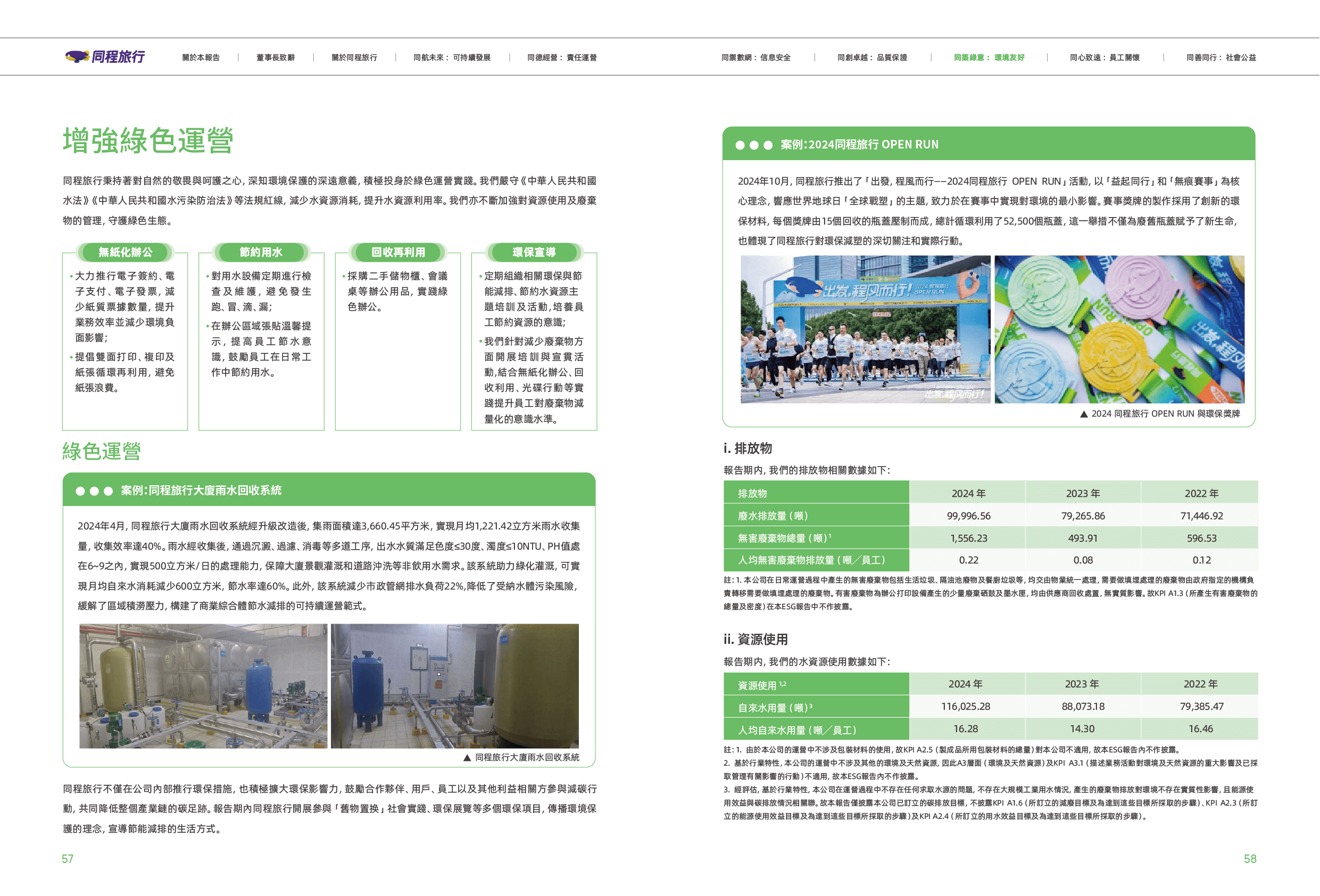The height and width of the screenshot is (896, 1320).
Task: Open the 董事長致辭 navigation tab
Action: (x=276, y=57)
